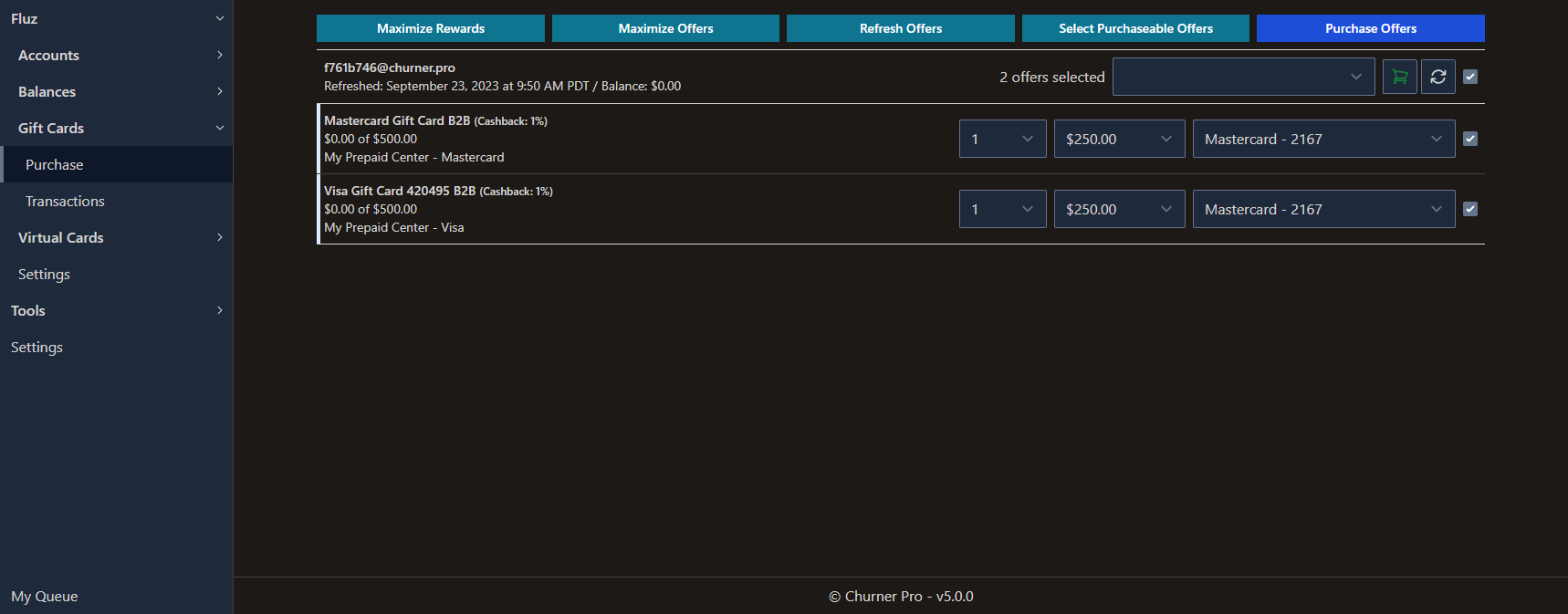Open Transactions in the sidebar
This screenshot has width=1568, height=614.
[65, 202]
